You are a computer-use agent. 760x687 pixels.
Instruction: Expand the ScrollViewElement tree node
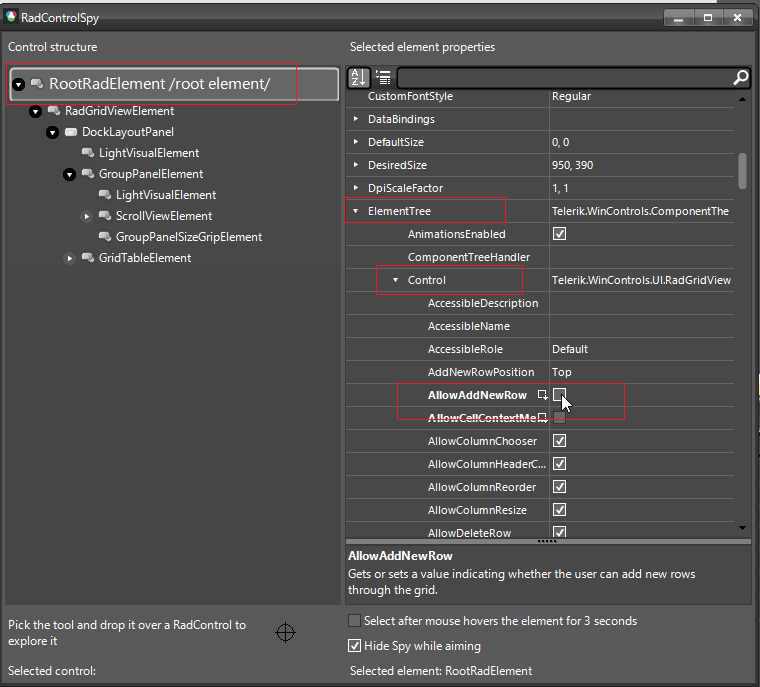click(87, 216)
